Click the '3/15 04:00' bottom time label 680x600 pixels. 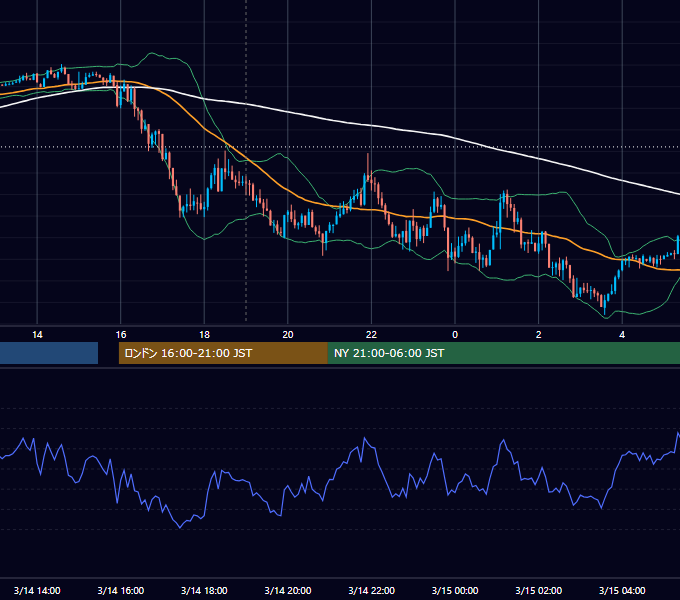[622, 590]
